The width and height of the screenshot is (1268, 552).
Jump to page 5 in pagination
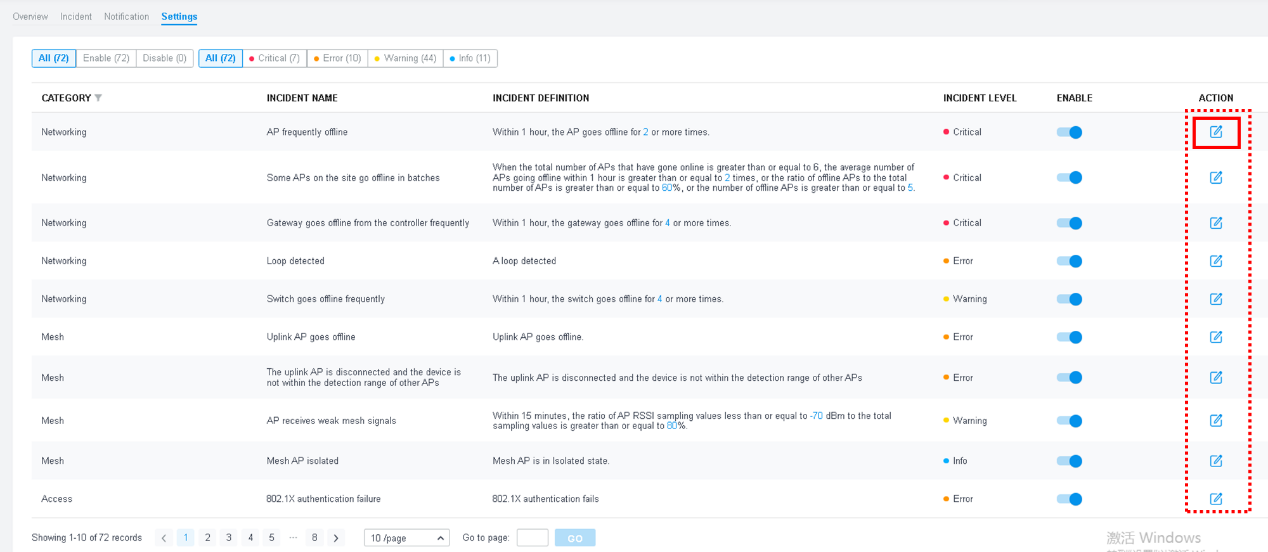click(271, 538)
